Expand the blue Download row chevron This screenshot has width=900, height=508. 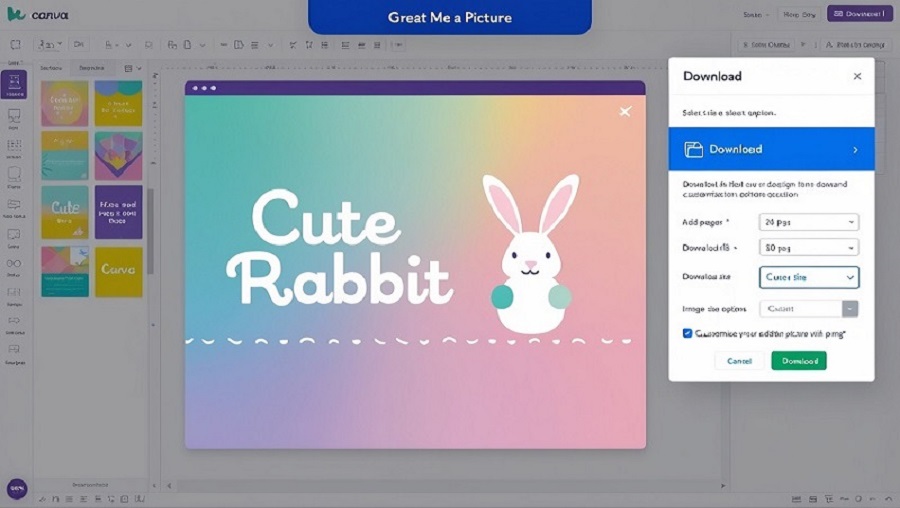coord(855,150)
